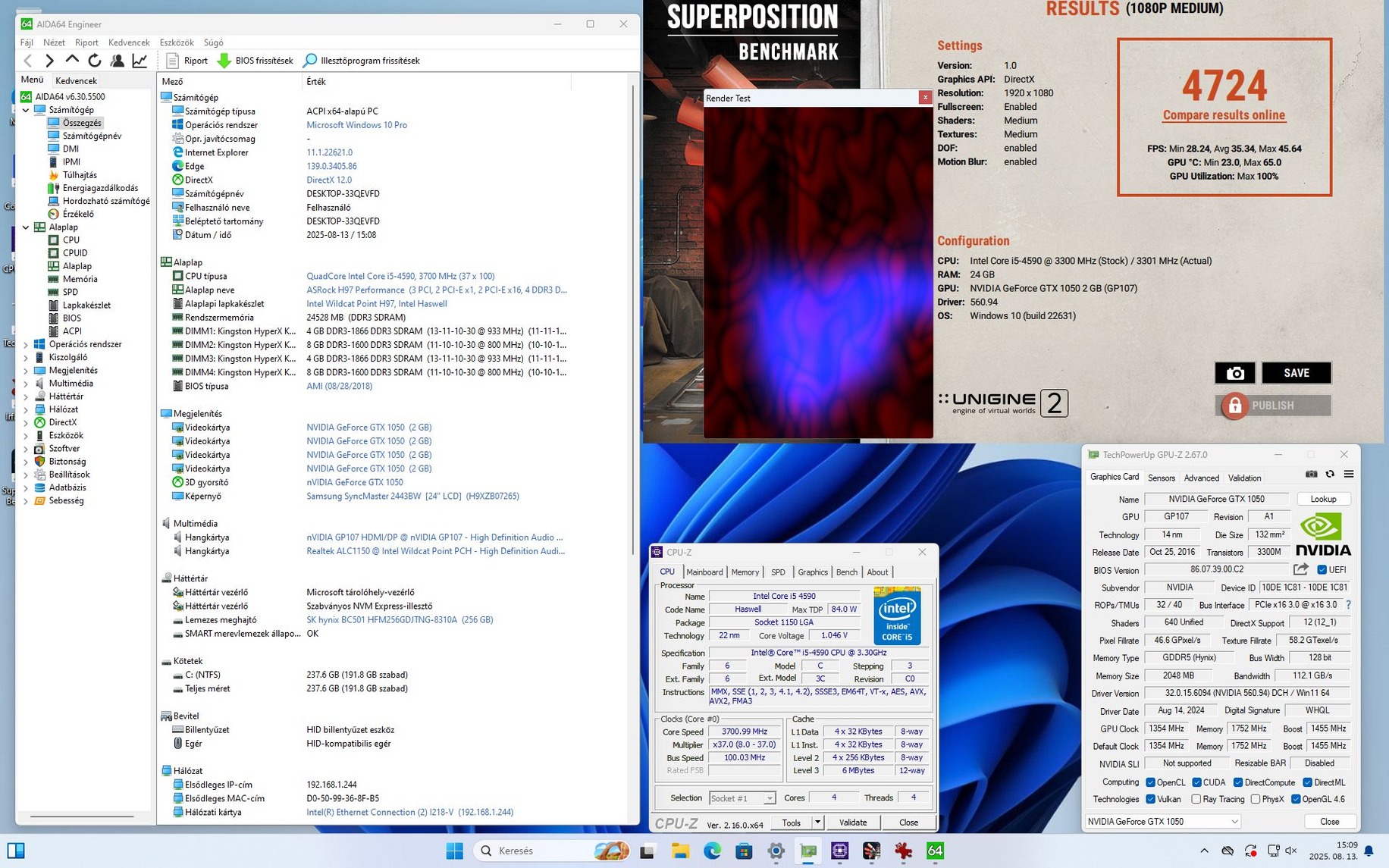
Task: Click the line-graph icon in AIDA64 toolbar
Action: pos(140,61)
